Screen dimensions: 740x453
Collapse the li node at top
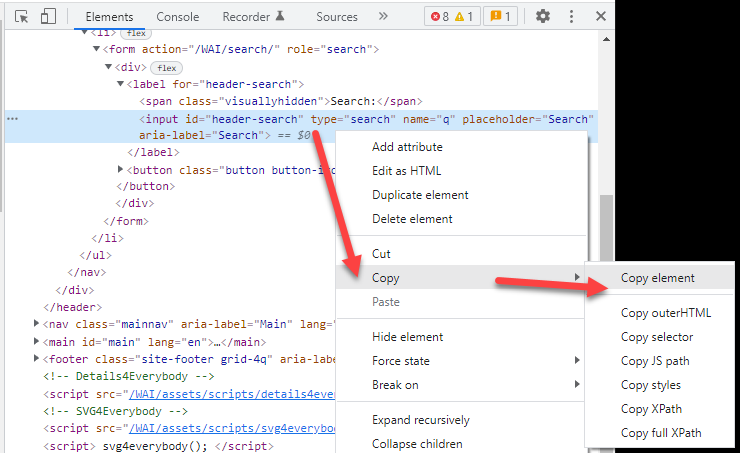(84, 32)
